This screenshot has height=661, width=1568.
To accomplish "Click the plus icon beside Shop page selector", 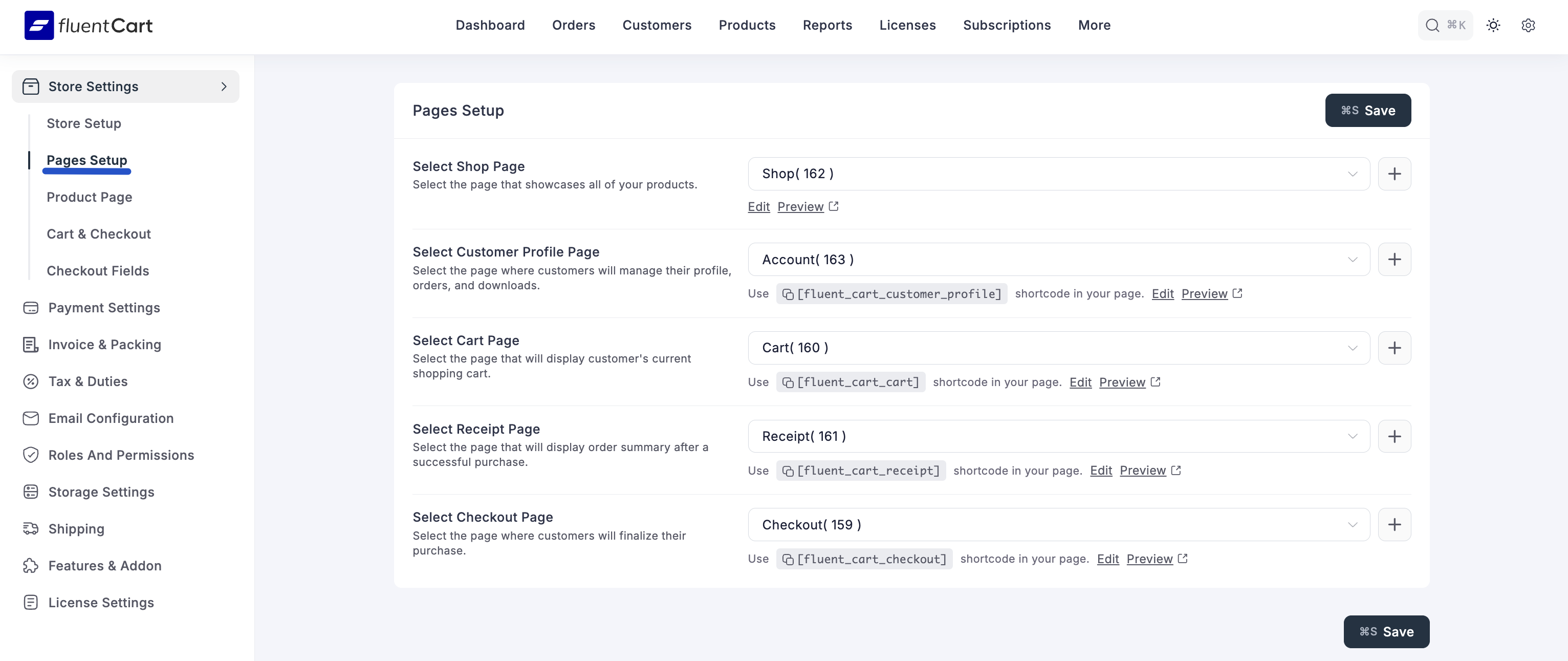I will 1395,174.
